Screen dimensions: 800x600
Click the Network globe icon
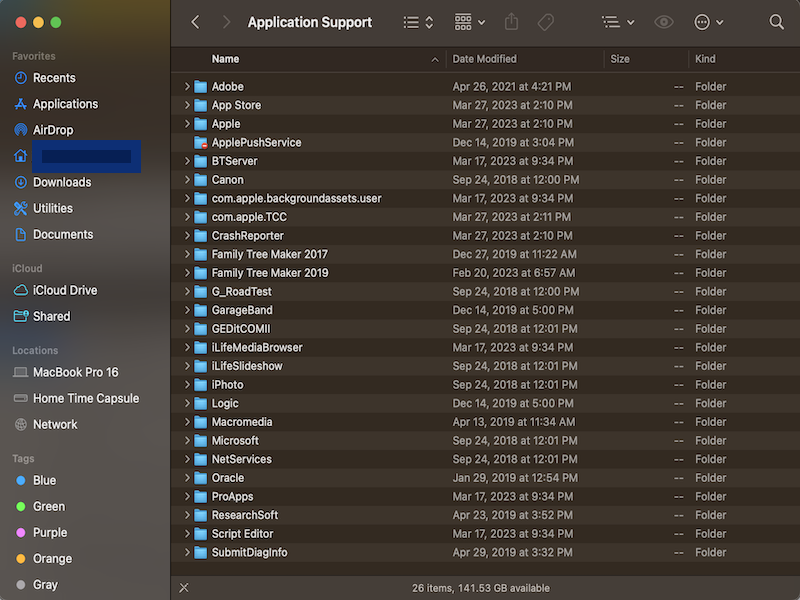tap(20, 424)
